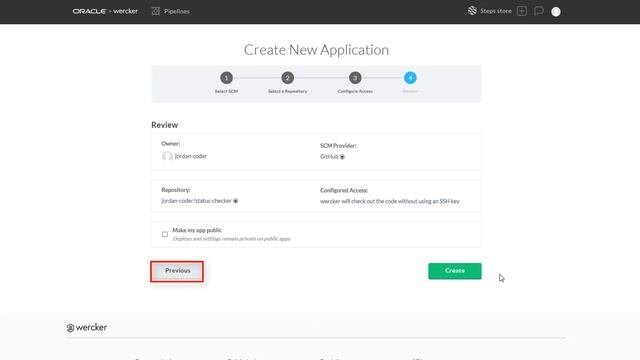This screenshot has width=640, height=360.
Task: Go to step 3 Configure Access
Action: pyautogui.click(x=355, y=78)
